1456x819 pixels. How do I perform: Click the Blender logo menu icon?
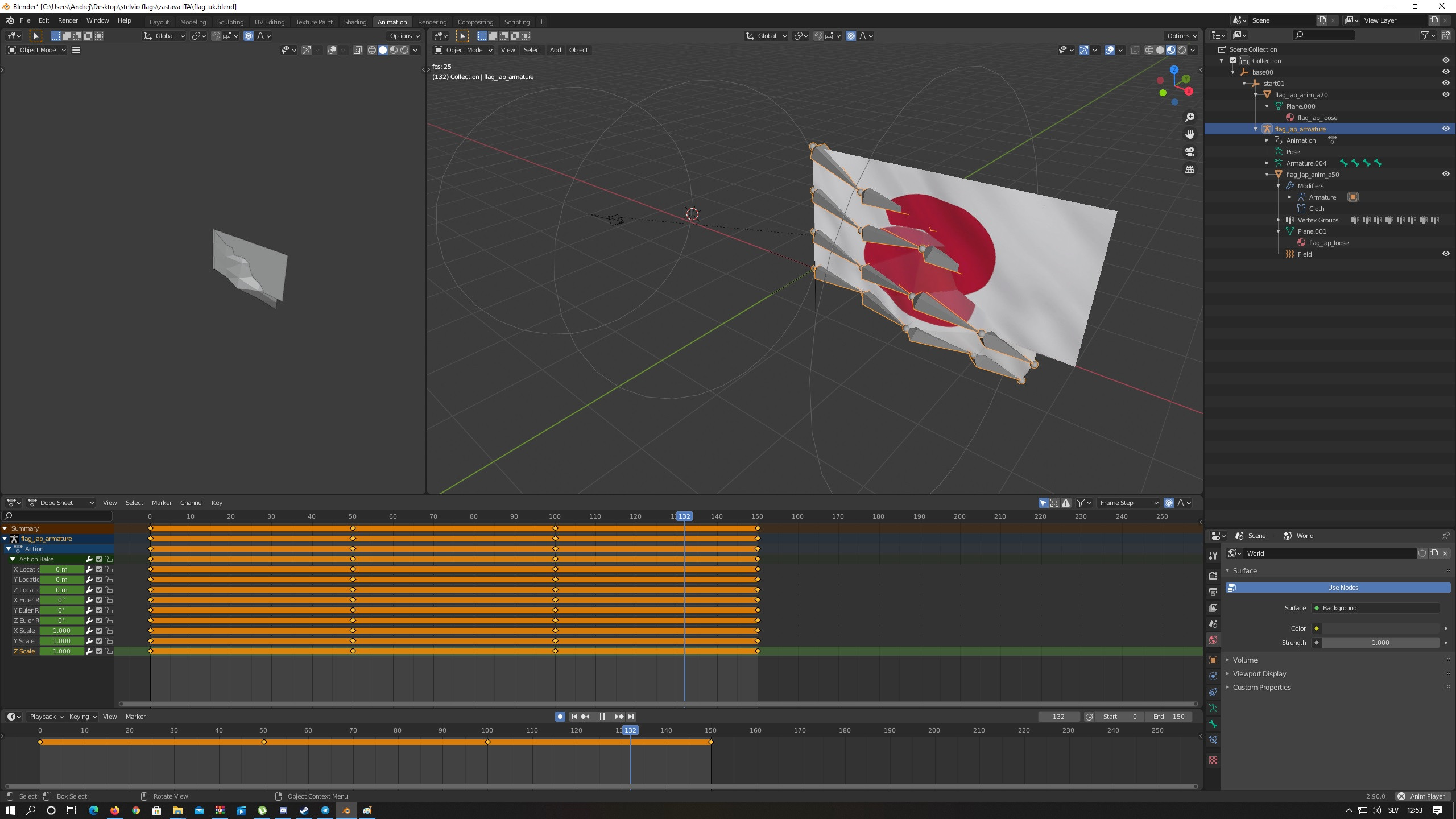coord(10,20)
